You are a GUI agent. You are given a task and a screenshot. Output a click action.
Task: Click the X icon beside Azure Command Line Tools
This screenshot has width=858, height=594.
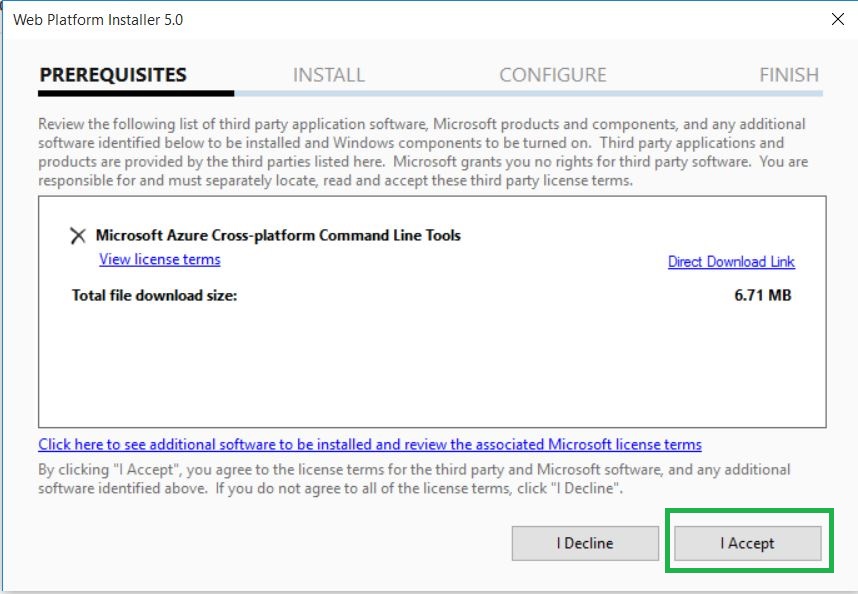point(77,236)
